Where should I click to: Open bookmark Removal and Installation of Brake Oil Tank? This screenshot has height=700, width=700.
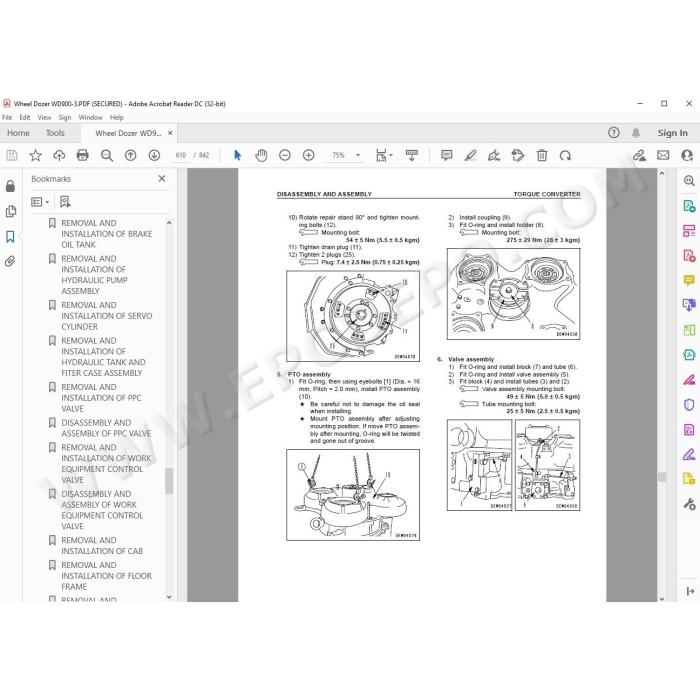[x=106, y=234]
